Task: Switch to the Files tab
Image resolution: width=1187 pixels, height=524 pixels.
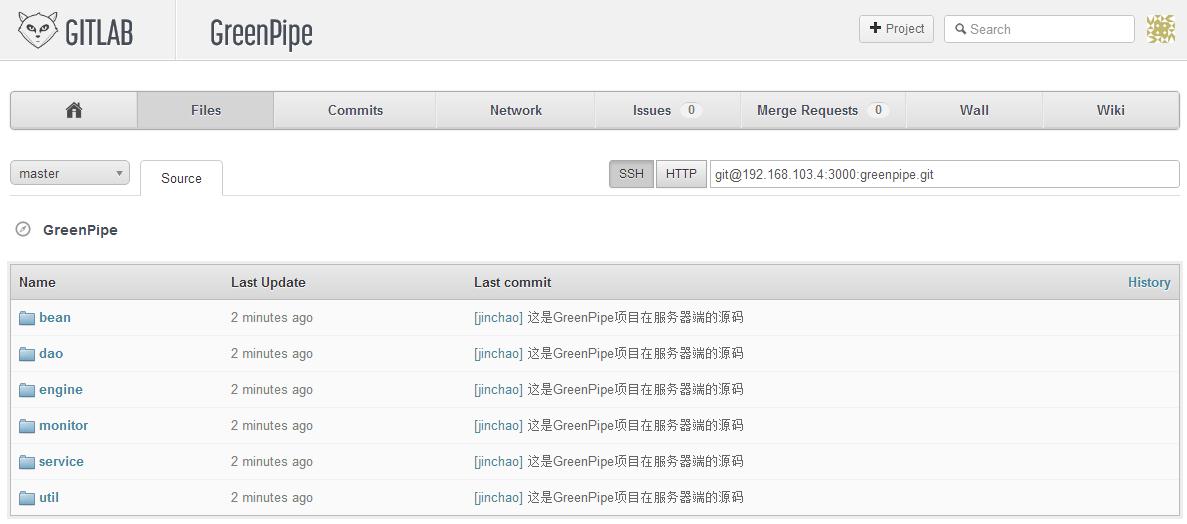Action: click(205, 111)
